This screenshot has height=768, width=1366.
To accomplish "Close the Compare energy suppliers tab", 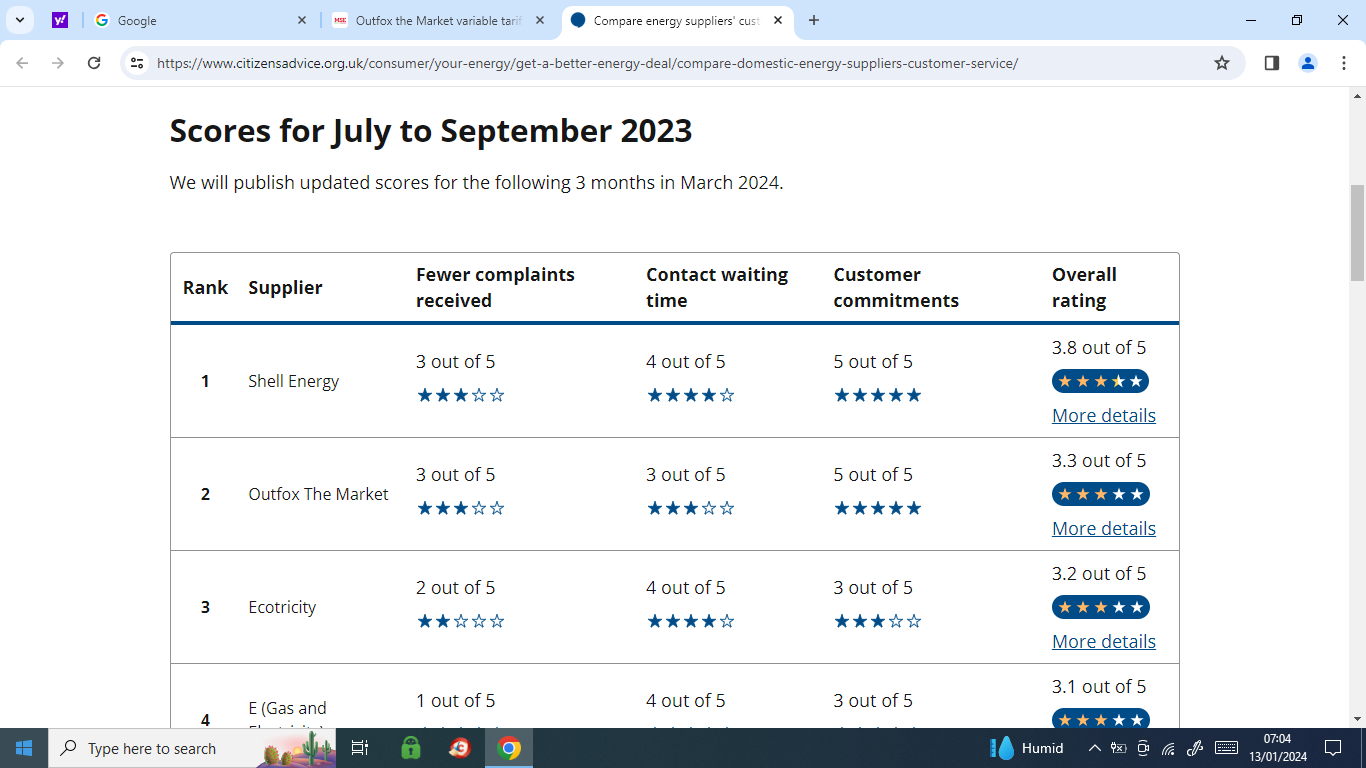I will click(778, 20).
